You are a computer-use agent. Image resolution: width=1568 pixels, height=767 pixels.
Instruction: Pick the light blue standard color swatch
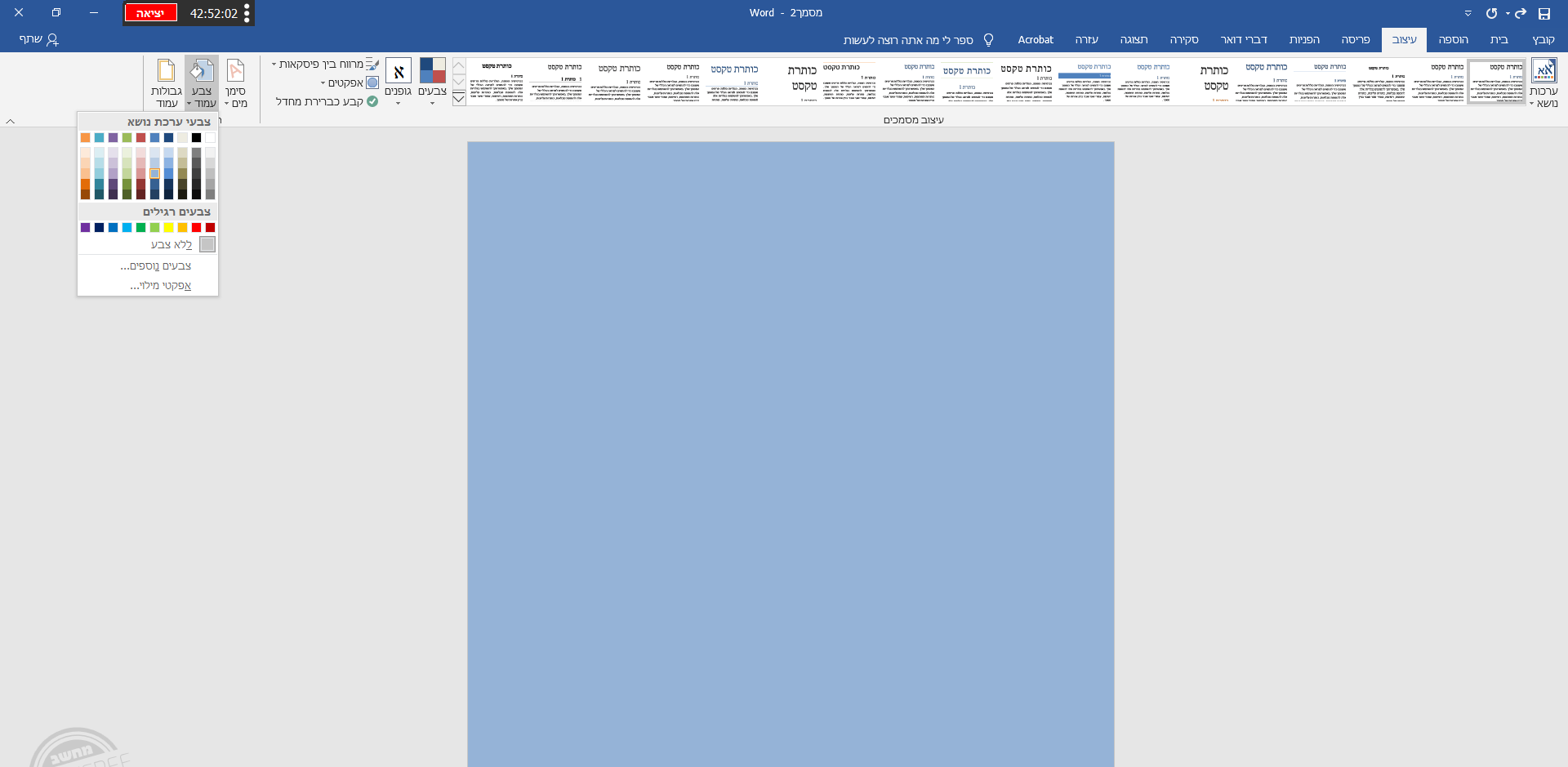tap(127, 227)
